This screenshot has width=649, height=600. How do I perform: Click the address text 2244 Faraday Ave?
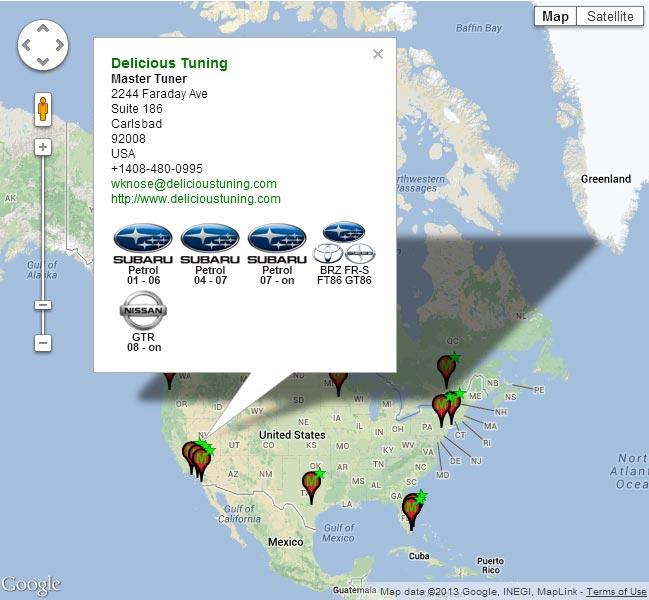159,94
